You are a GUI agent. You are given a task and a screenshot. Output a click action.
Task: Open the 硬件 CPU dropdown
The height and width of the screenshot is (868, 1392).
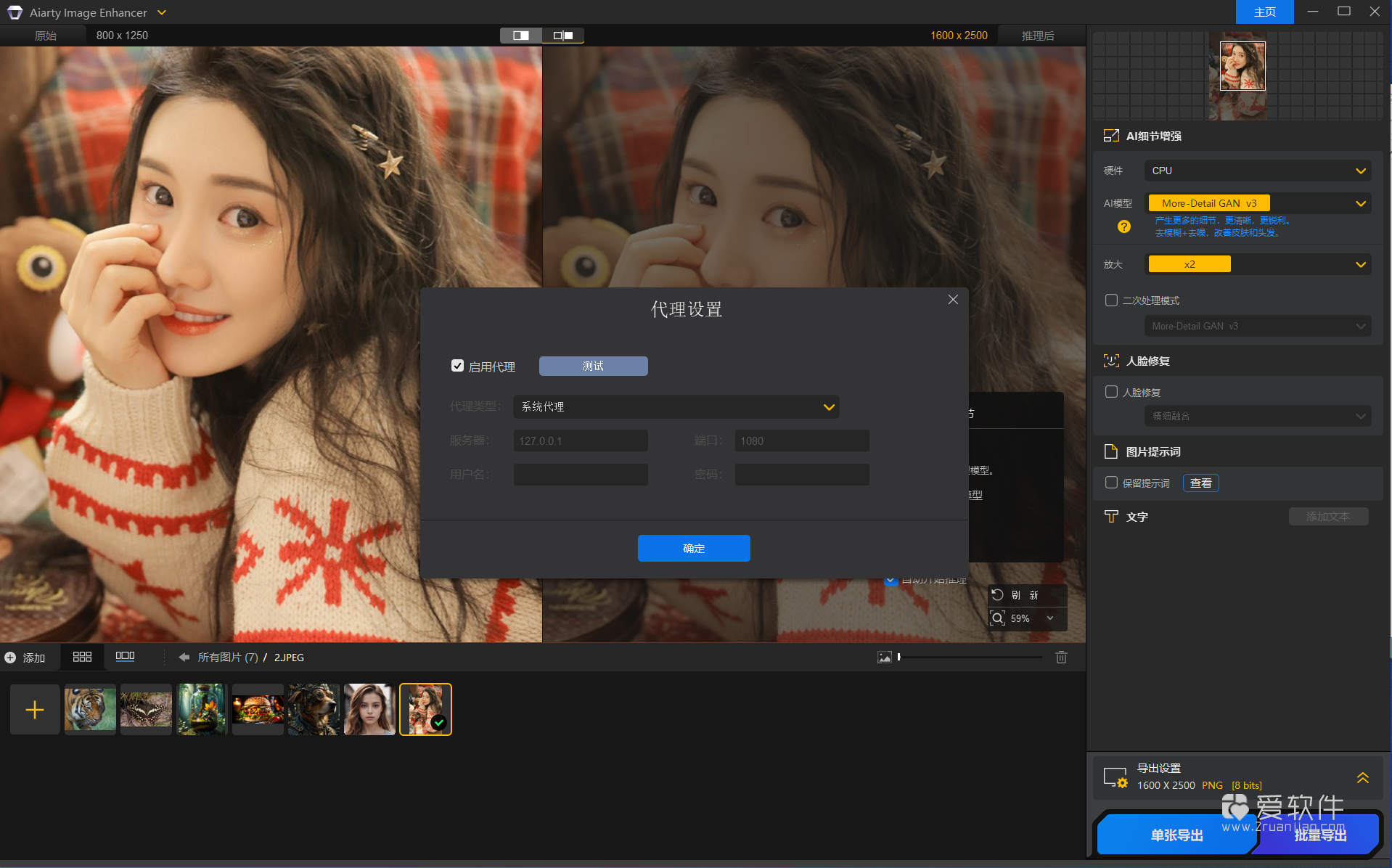click(x=1258, y=171)
